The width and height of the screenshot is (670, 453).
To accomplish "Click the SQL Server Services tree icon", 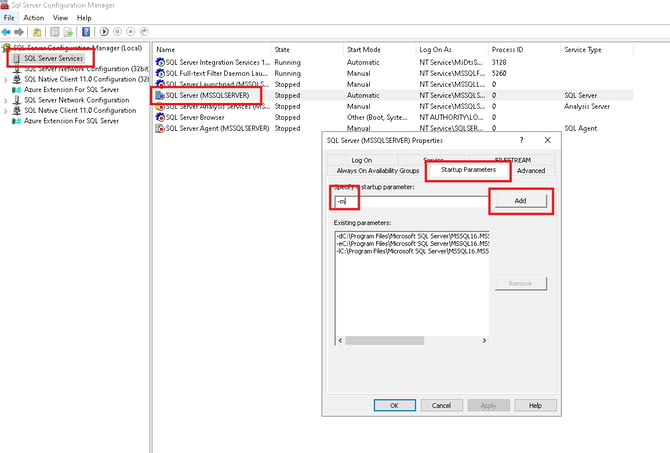I will pos(16,58).
